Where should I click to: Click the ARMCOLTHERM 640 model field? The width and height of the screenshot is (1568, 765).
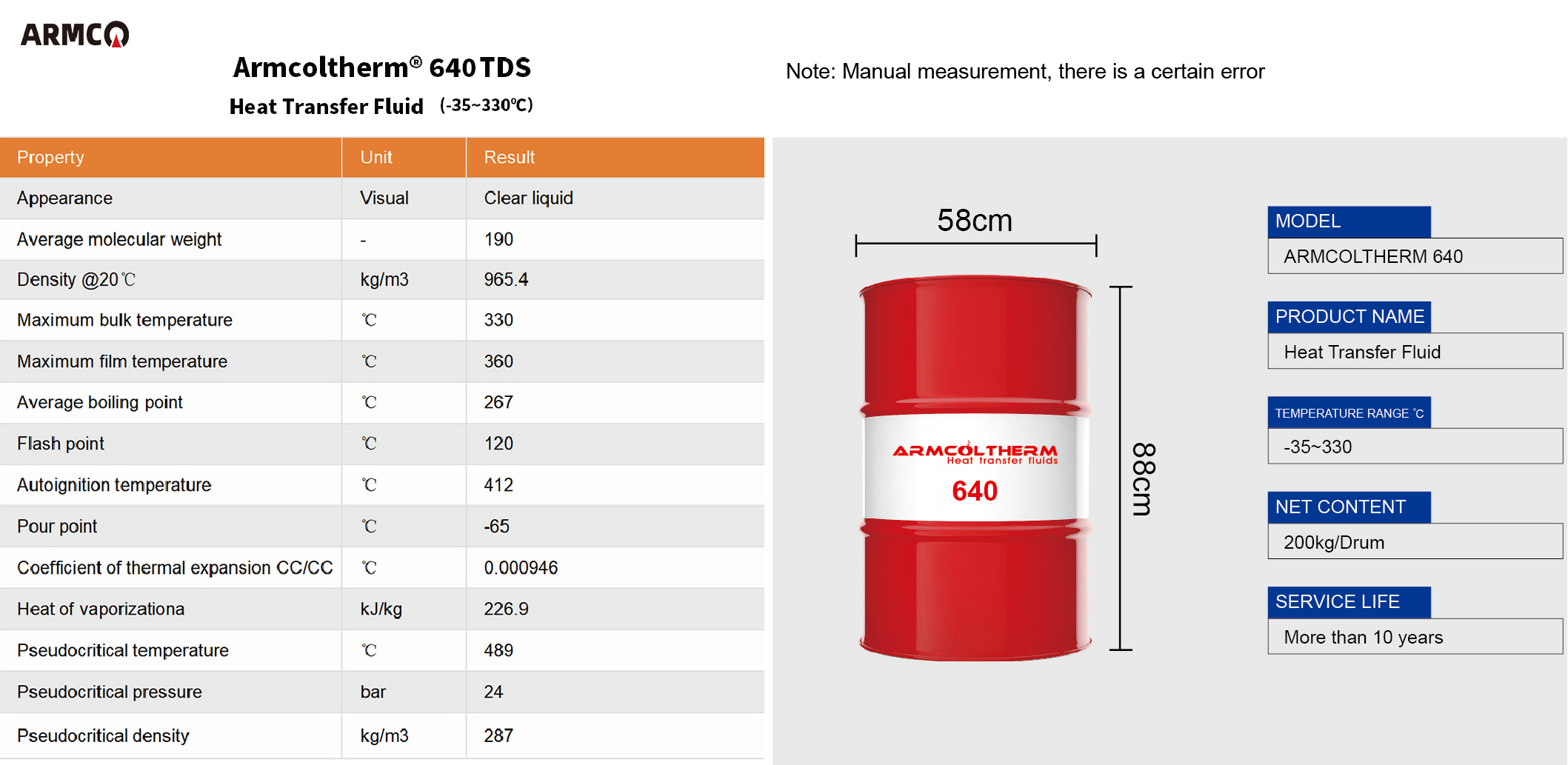[1415, 256]
